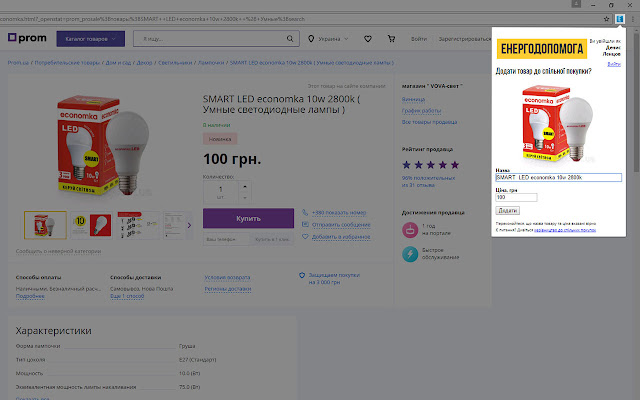Click Сообщить о неверной категории

(x=58, y=251)
